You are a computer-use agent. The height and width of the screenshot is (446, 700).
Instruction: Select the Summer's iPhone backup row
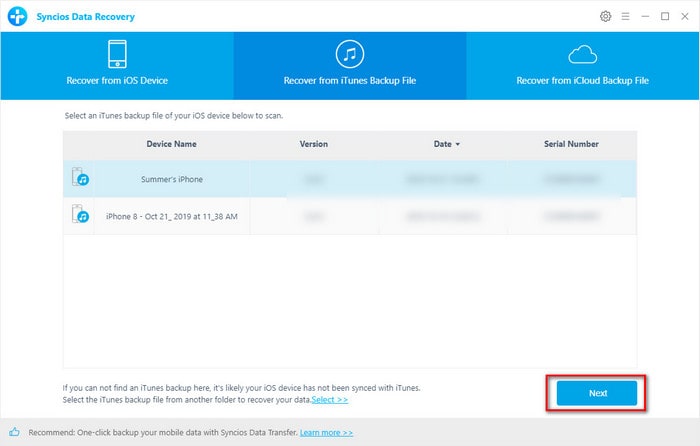350,179
